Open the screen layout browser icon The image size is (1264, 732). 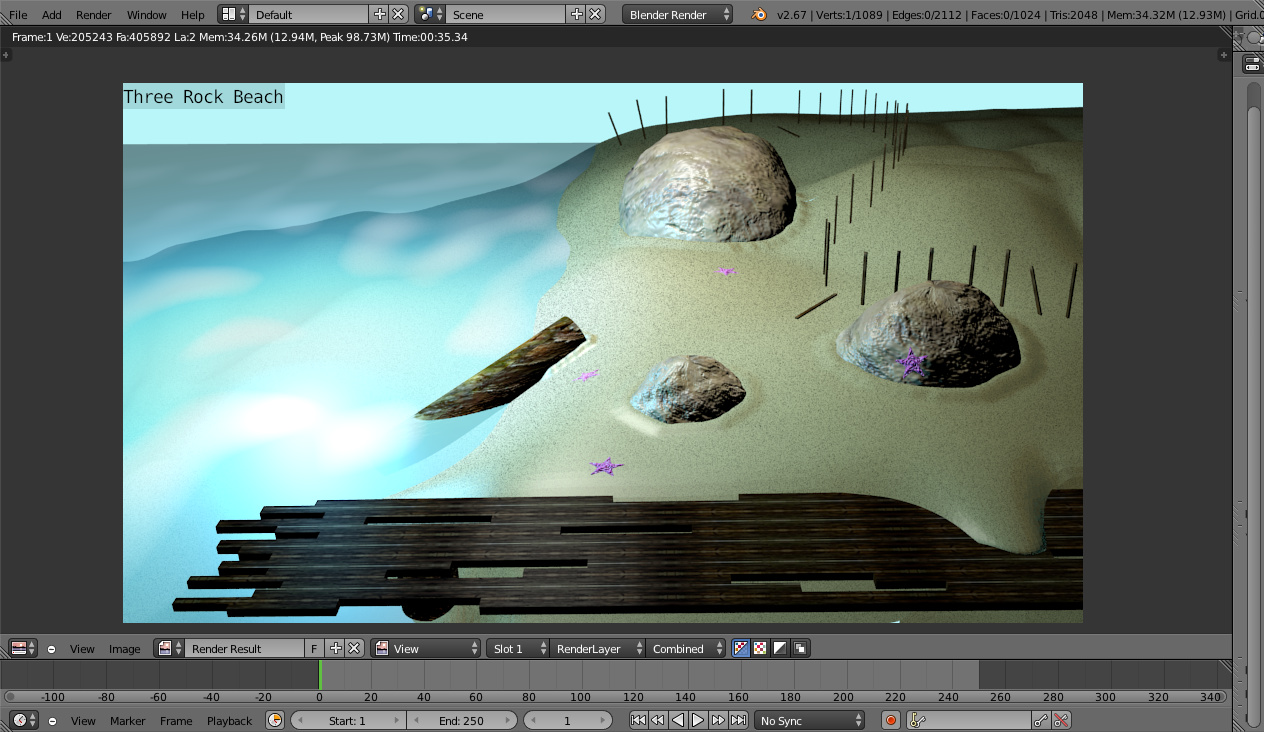tap(233, 14)
